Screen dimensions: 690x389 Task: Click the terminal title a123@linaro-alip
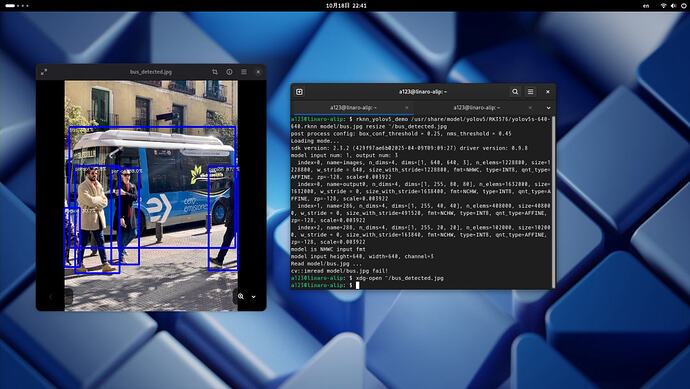click(422, 92)
